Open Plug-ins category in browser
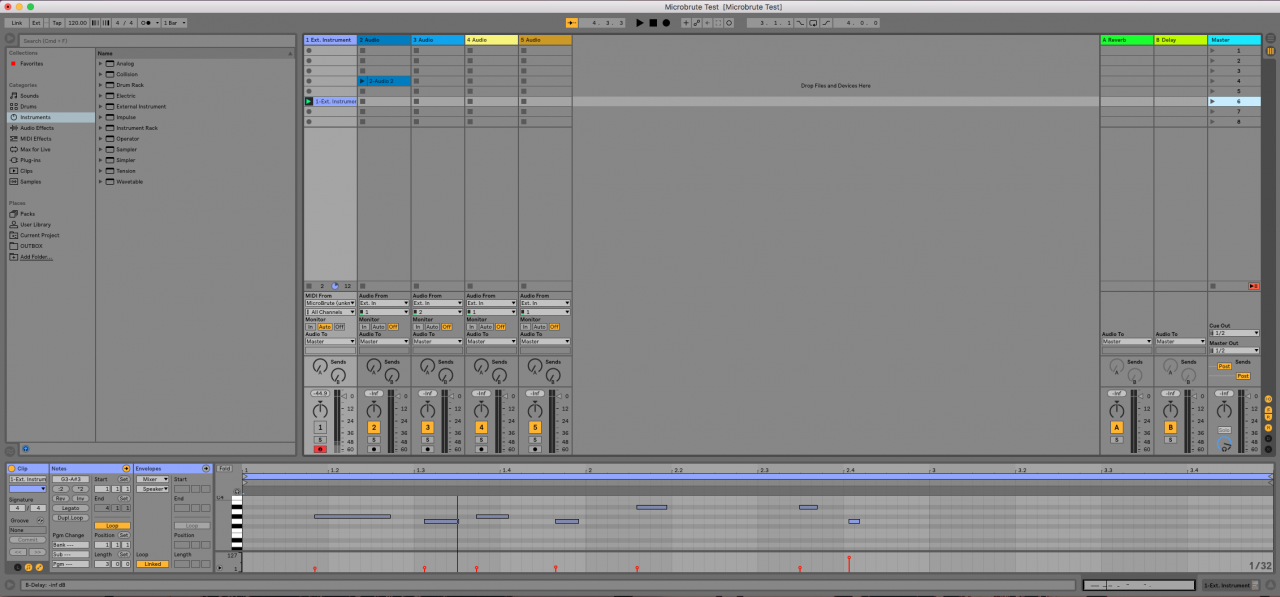This screenshot has width=1280, height=597. click(x=30, y=160)
